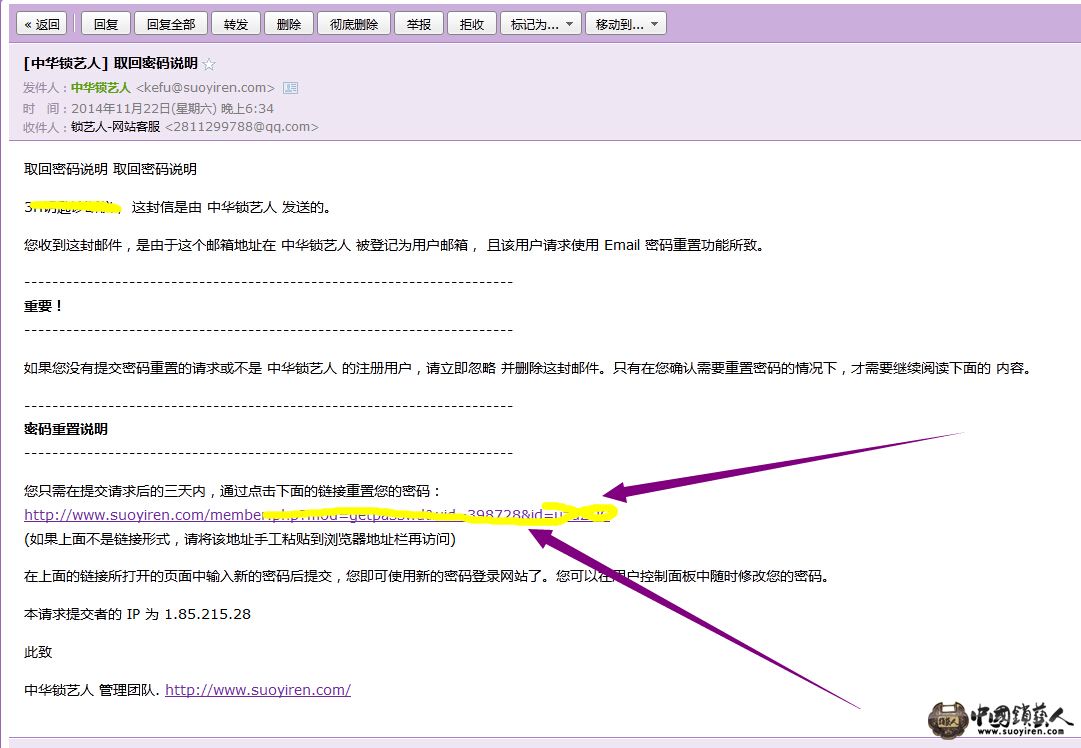Viewport: 1081px width, 748px height.
Task: Click the closing line 此致
Action: coord(38,651)
